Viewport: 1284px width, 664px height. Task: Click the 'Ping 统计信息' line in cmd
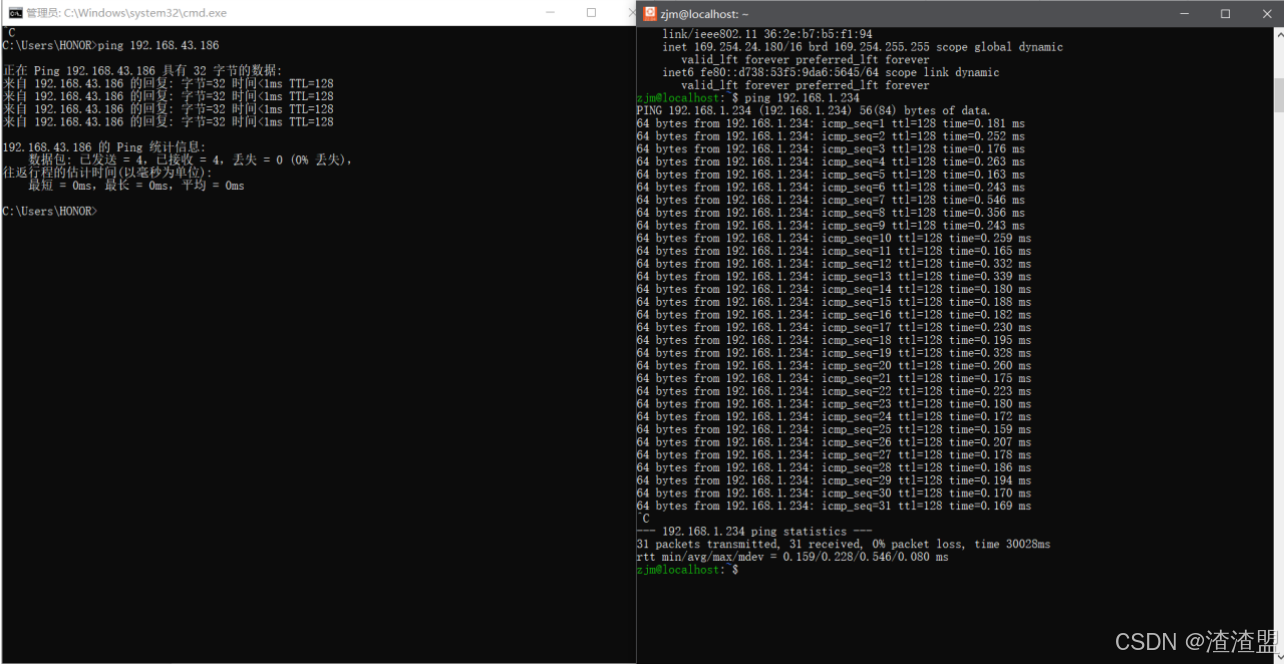[x=104, y=147]
